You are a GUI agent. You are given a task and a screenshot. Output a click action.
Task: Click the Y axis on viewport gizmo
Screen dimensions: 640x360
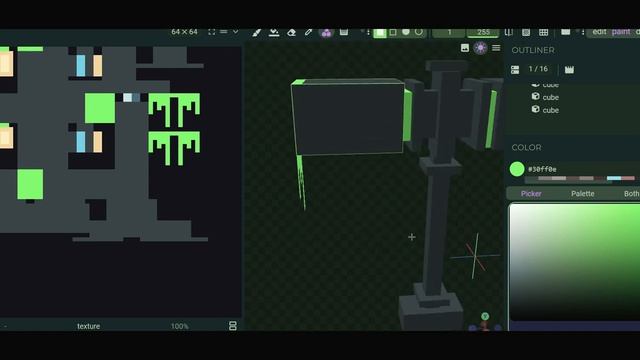485,316
